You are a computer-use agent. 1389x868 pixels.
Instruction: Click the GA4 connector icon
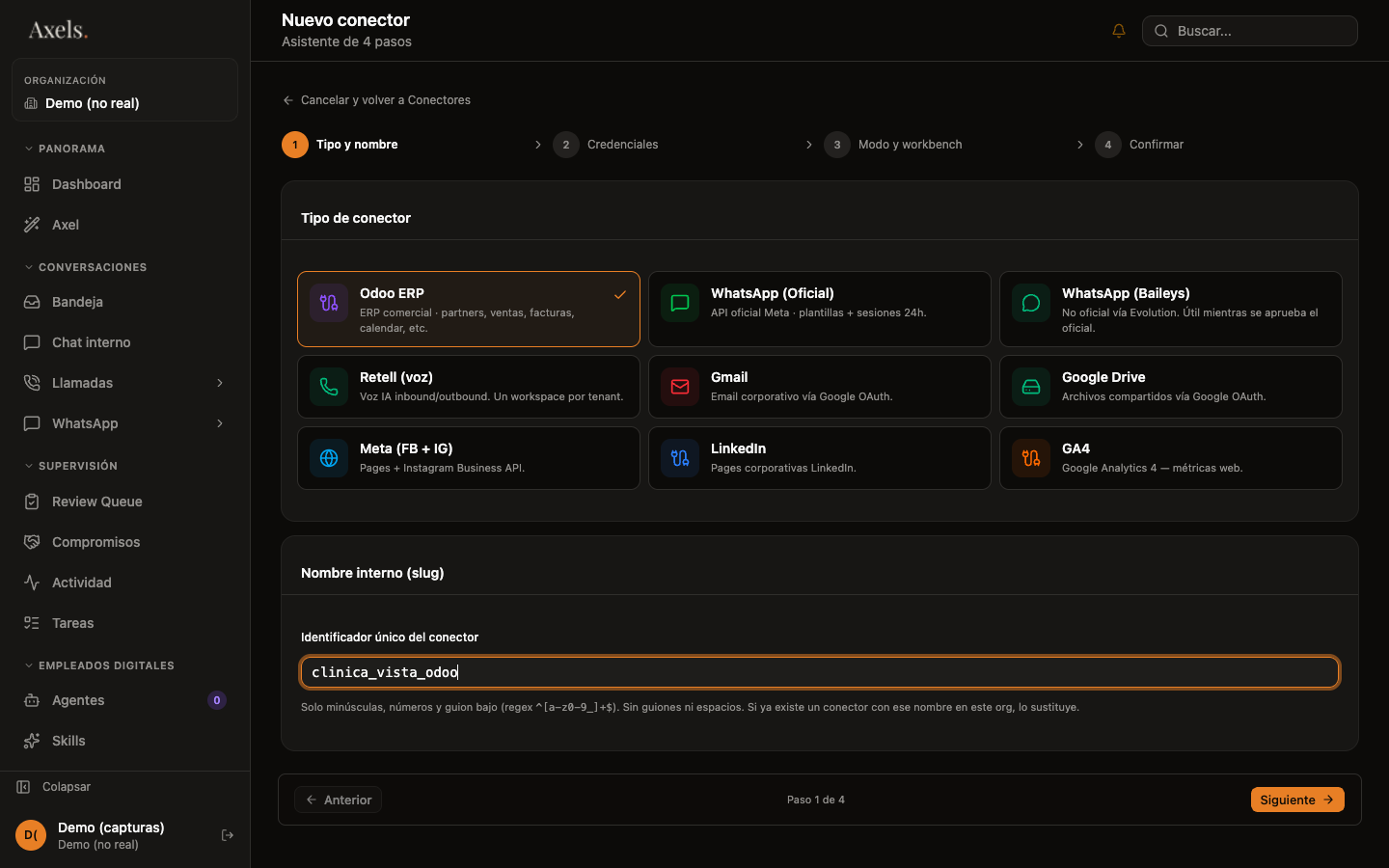[1031, 458]
